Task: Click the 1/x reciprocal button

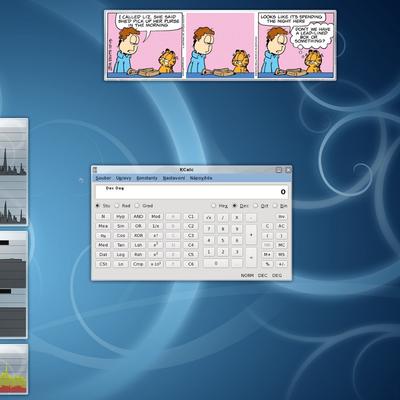Action: point(156,226)
